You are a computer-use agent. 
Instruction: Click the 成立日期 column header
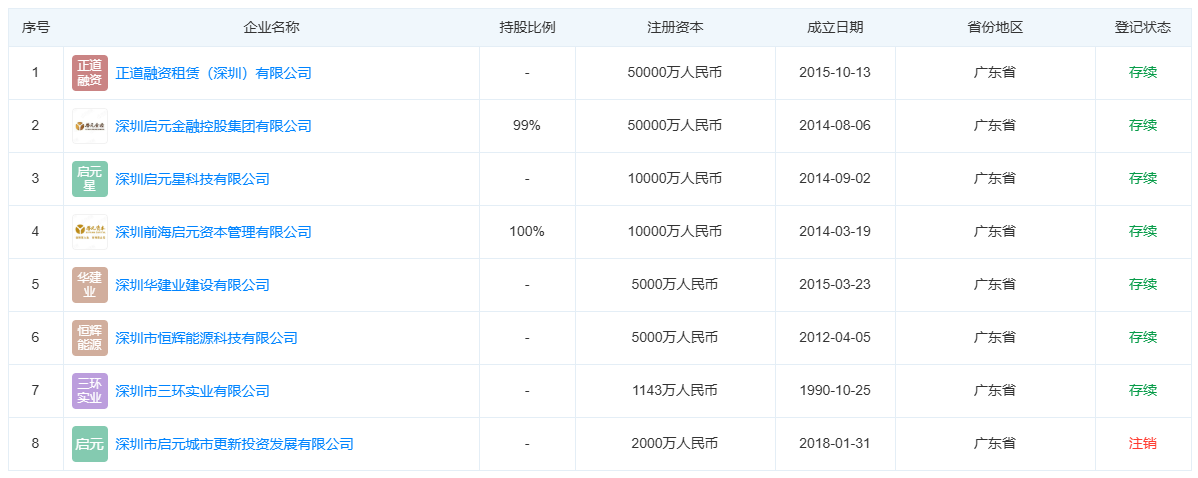tap(835, 27)
